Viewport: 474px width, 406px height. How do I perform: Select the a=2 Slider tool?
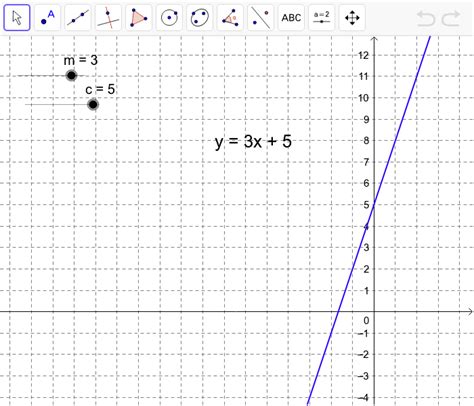coord(322,18)
